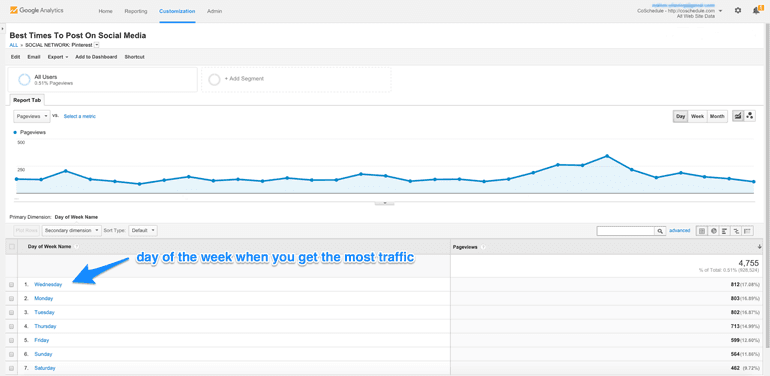
Task: Switch to the pivot view icon
Action: pos(748,231)
